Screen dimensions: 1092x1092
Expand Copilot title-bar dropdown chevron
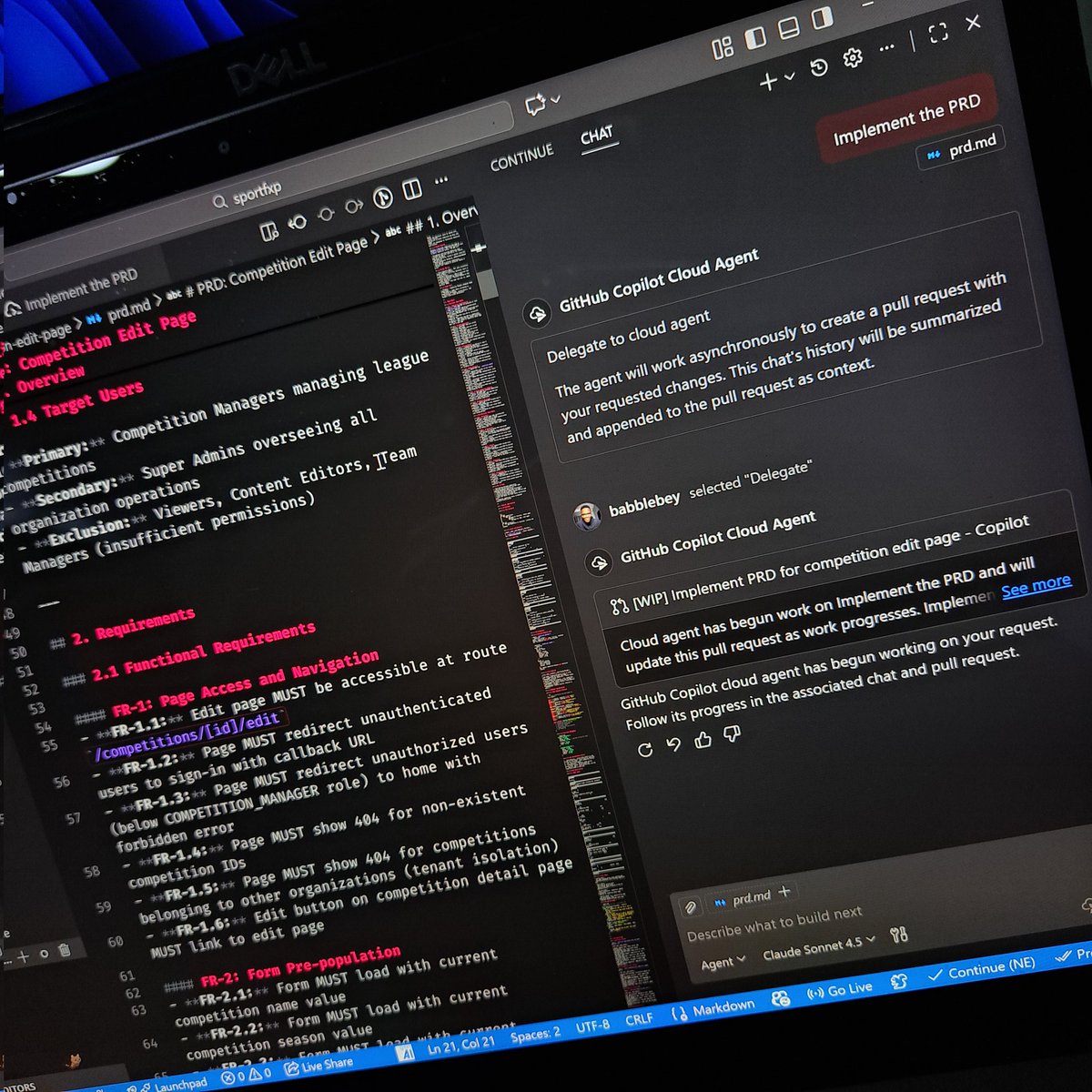(555, 99)
